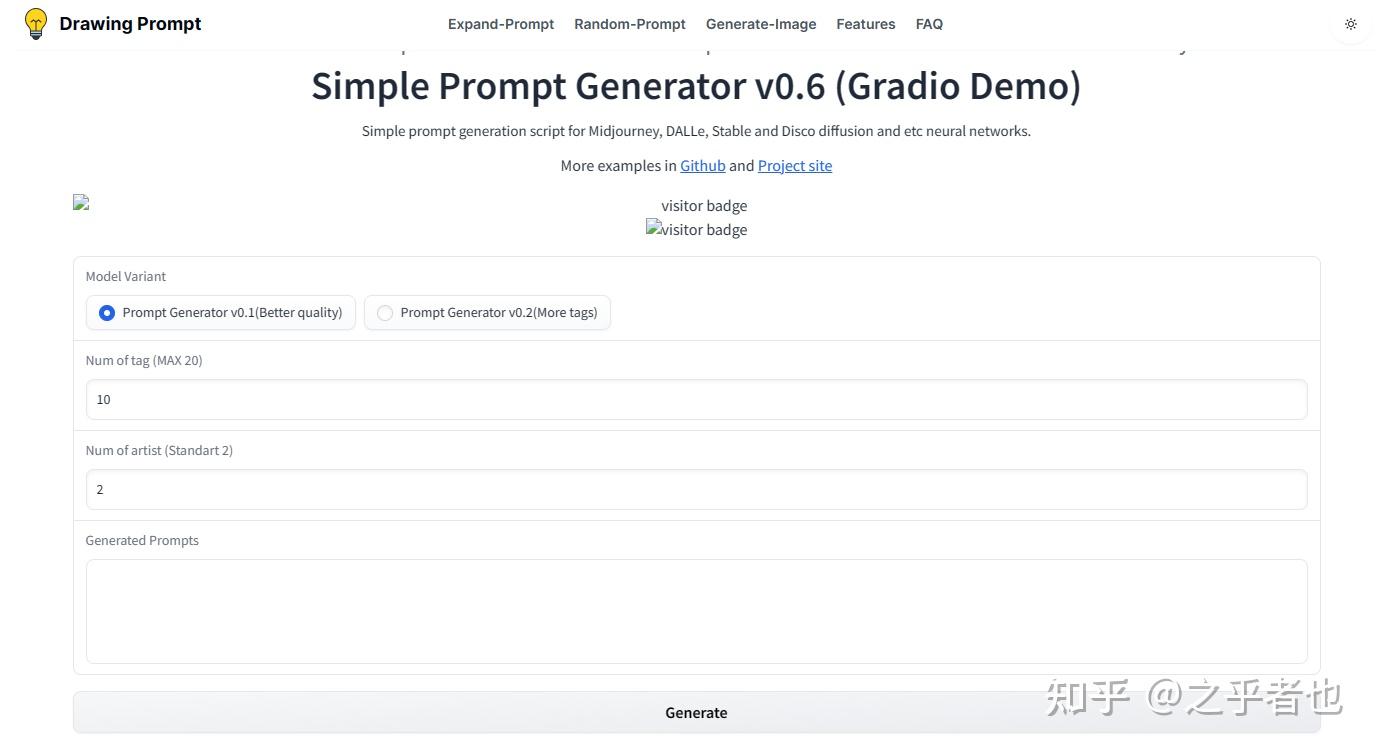The image size is (1379, 754).
Task: Click the Model Variant label
Action: (126, 276)
